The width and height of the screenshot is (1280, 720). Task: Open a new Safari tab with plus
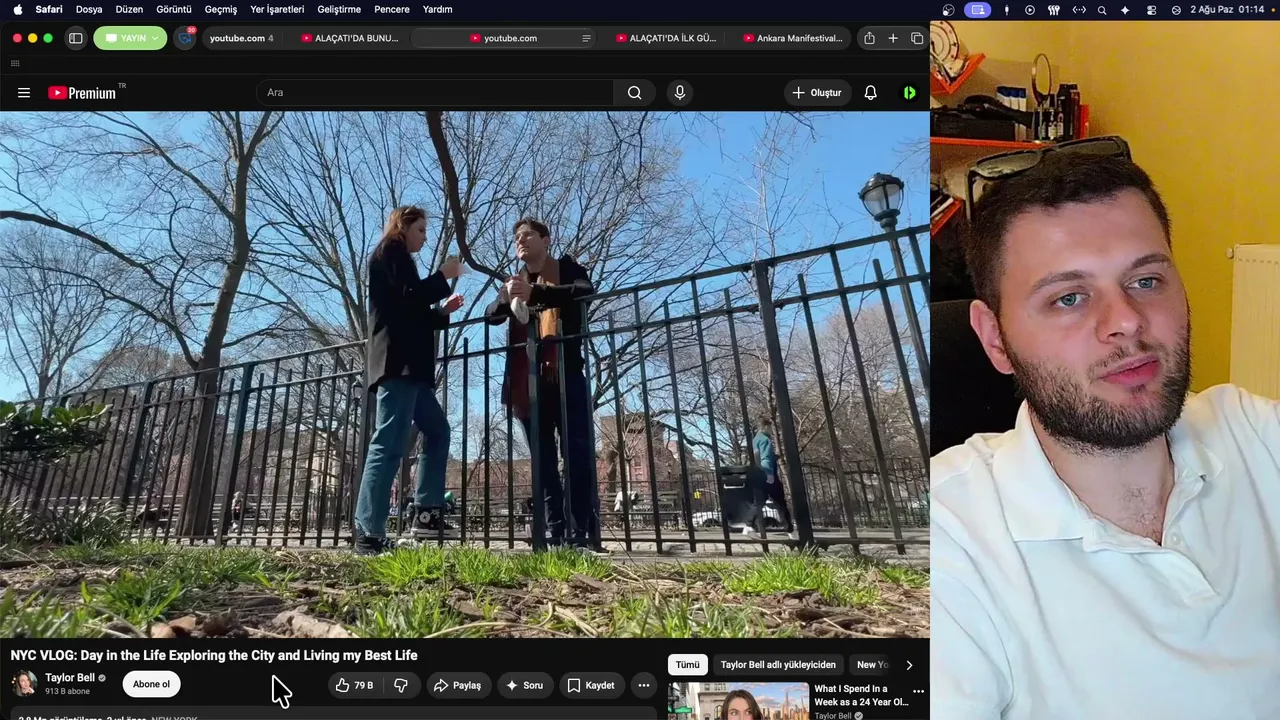(893, 38)
